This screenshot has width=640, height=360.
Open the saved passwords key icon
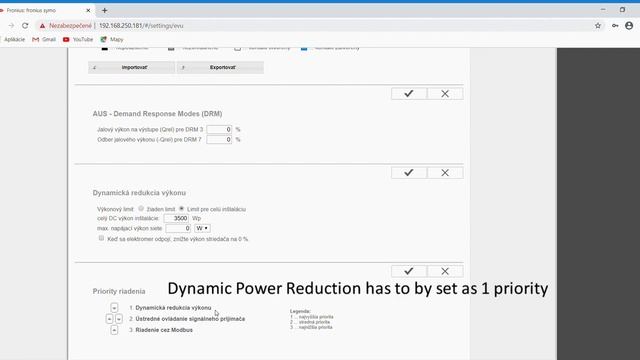[615, 26]
